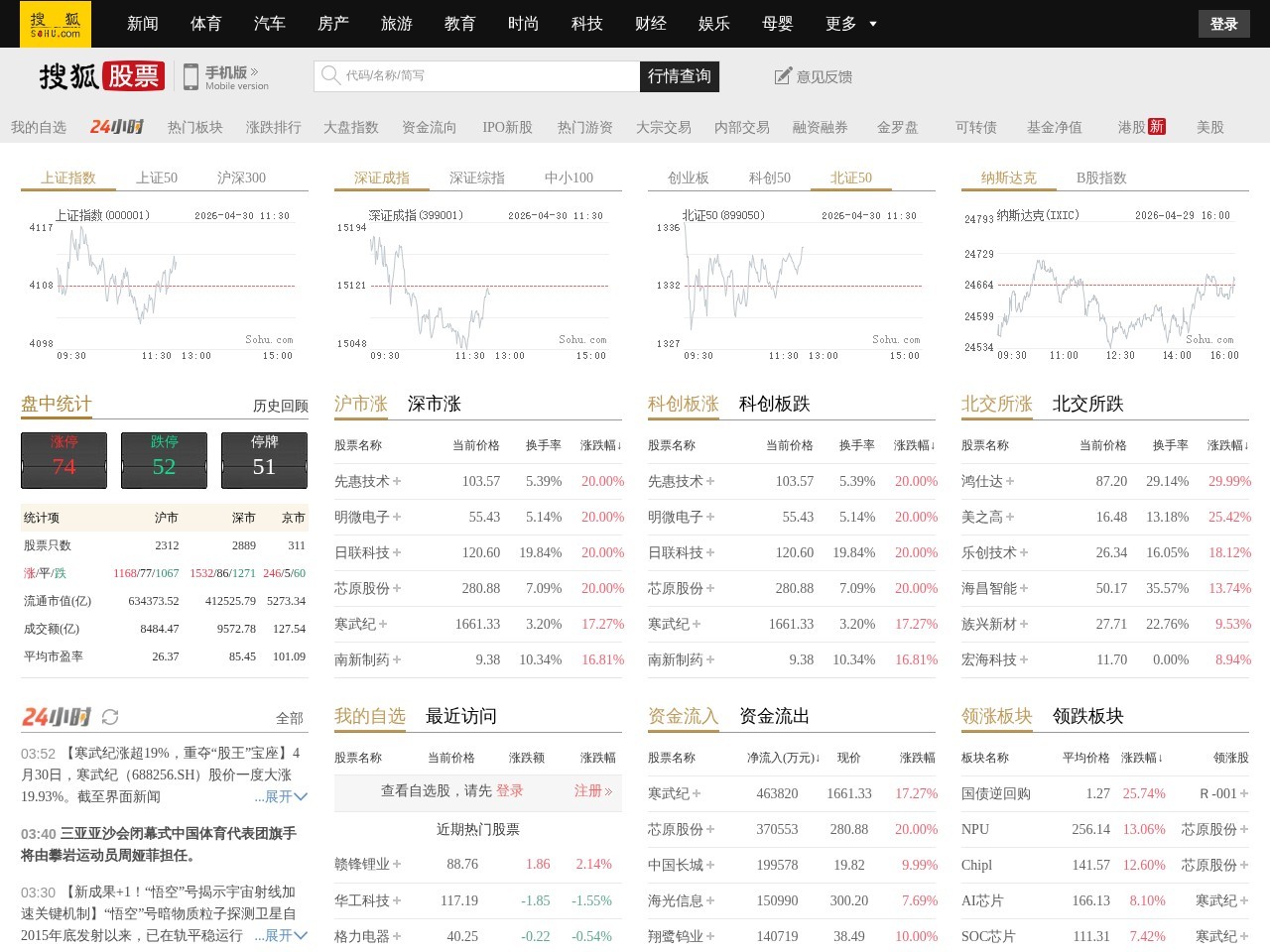
Task: Click the 停牌 51 counter tile
Action: pyautogui.click(x=264, y=460)
